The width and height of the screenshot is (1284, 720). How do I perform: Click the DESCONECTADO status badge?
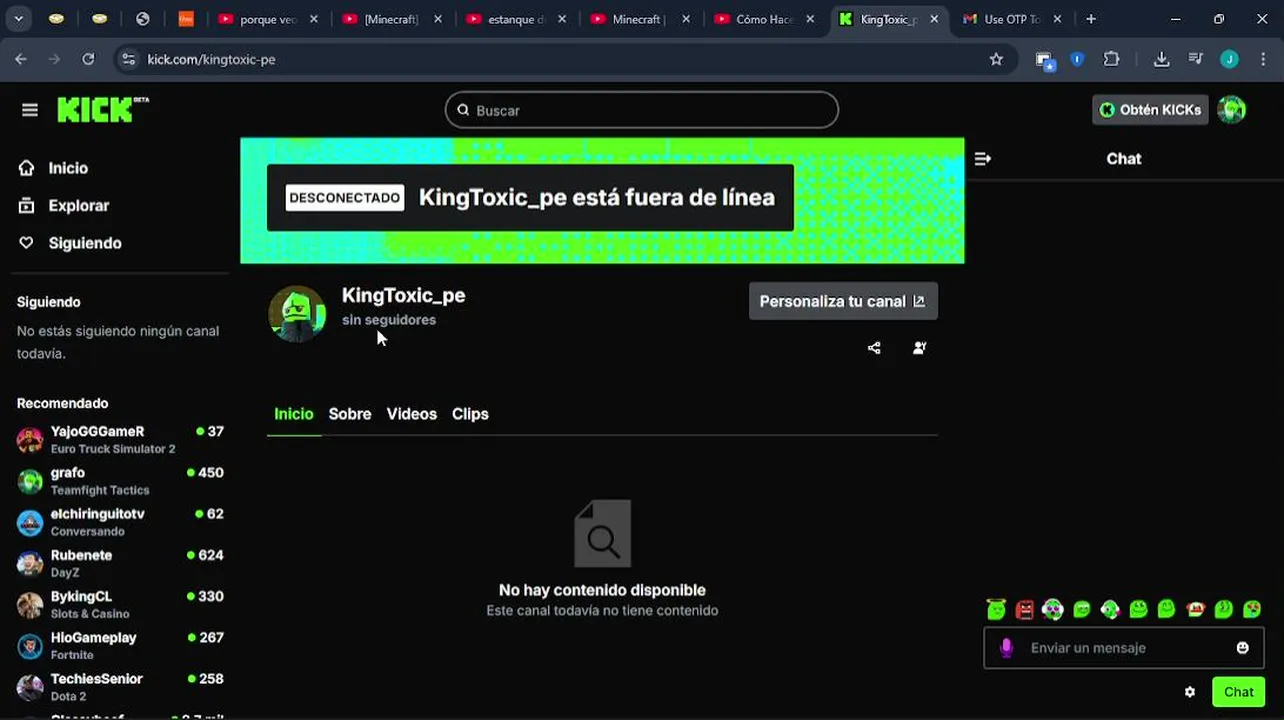click(344, 198)
